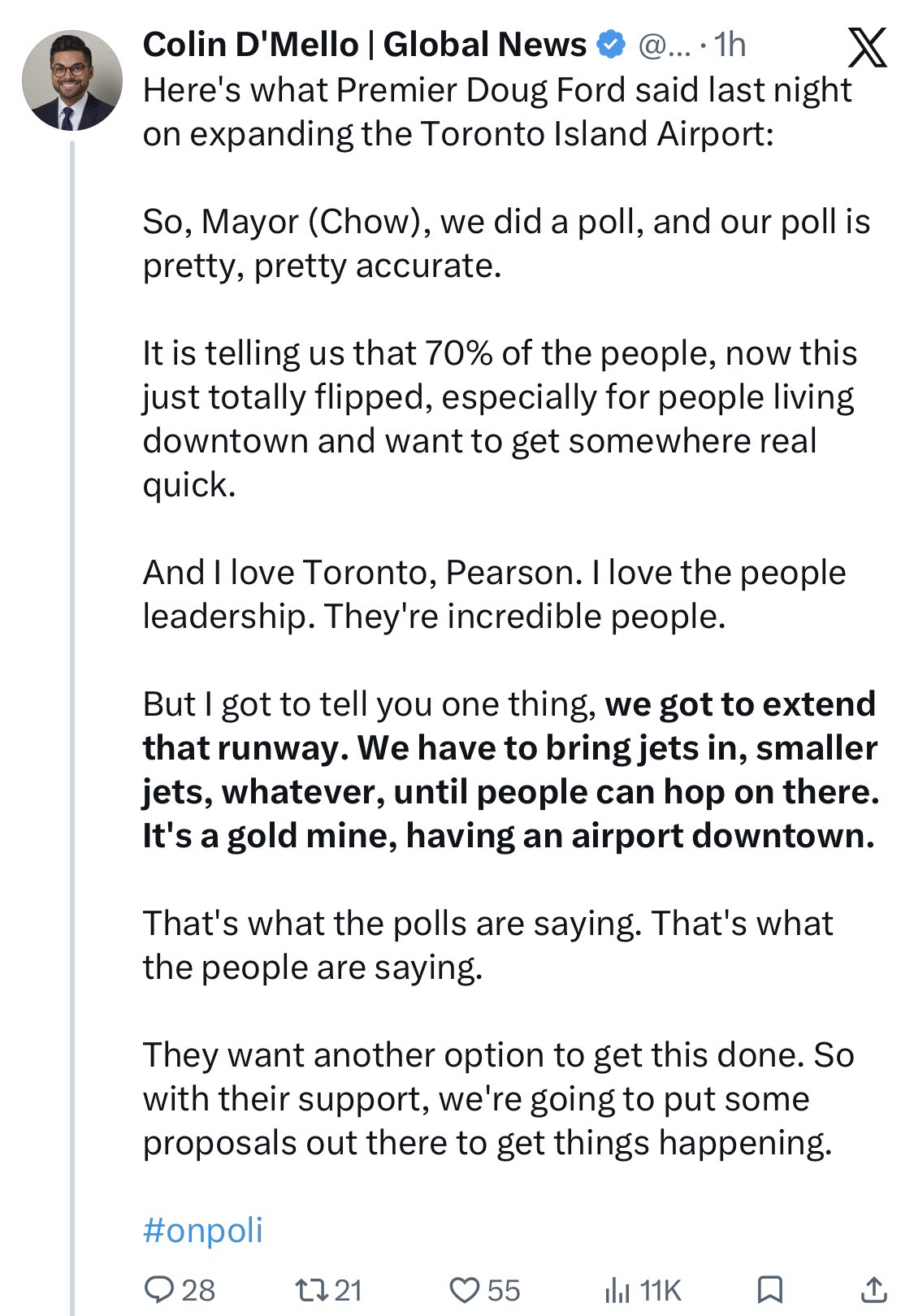Click the X logo
Image resolution: width=914 pixels, height=1316 pixels.
[867, 47]
